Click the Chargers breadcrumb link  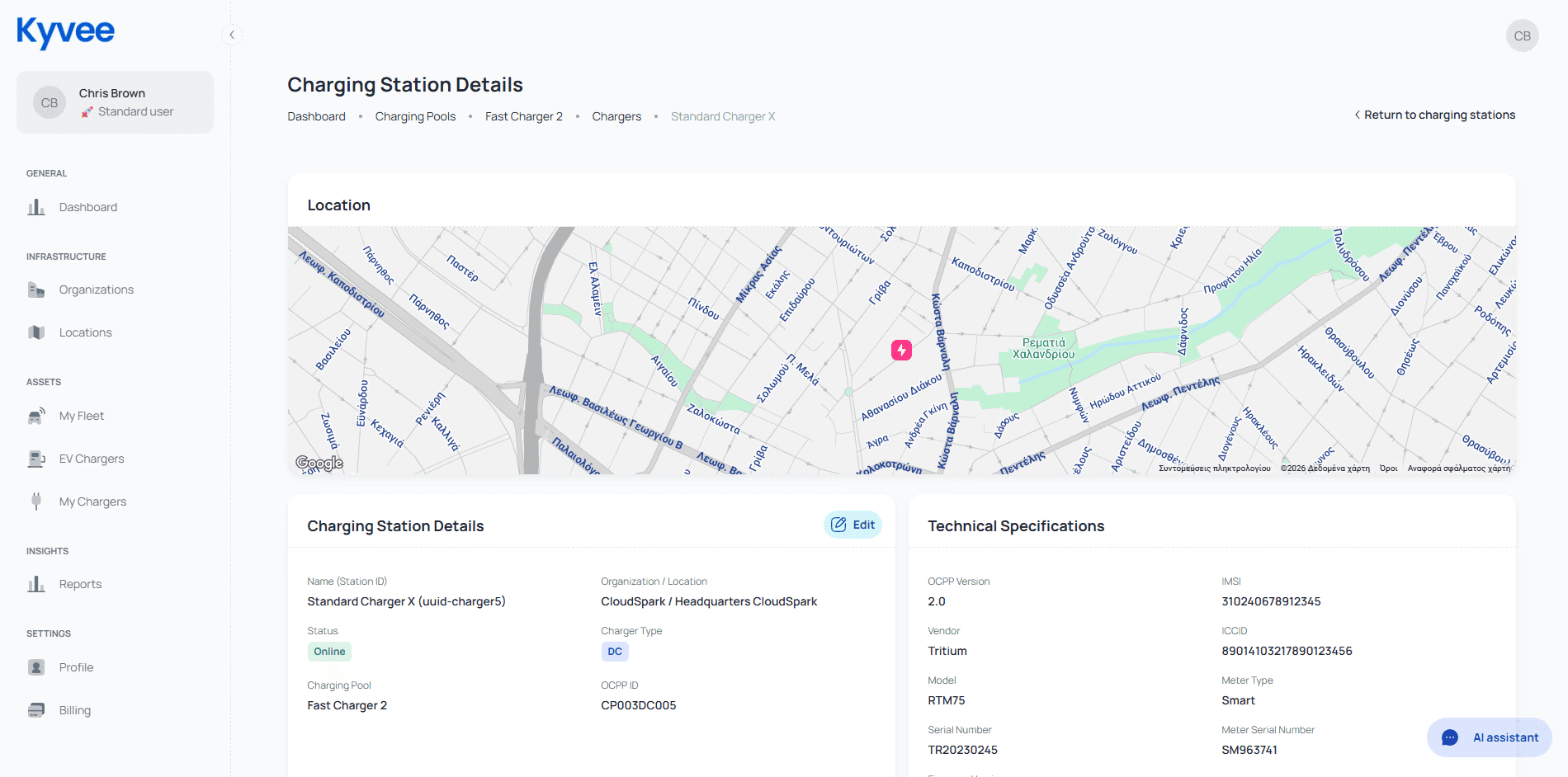(616, 116)
